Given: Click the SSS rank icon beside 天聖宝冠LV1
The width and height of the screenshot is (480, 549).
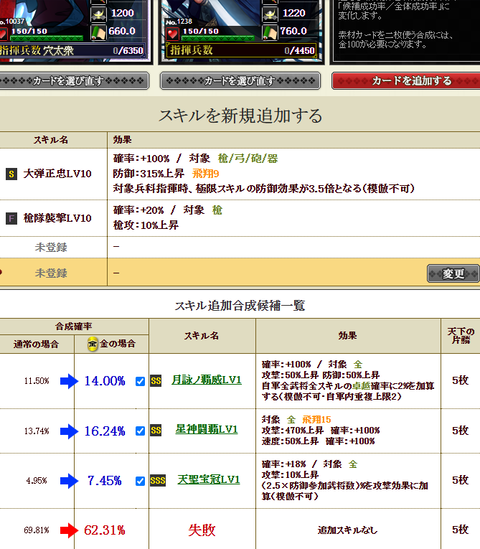Looking at the screenshot, I should [158, 481].
